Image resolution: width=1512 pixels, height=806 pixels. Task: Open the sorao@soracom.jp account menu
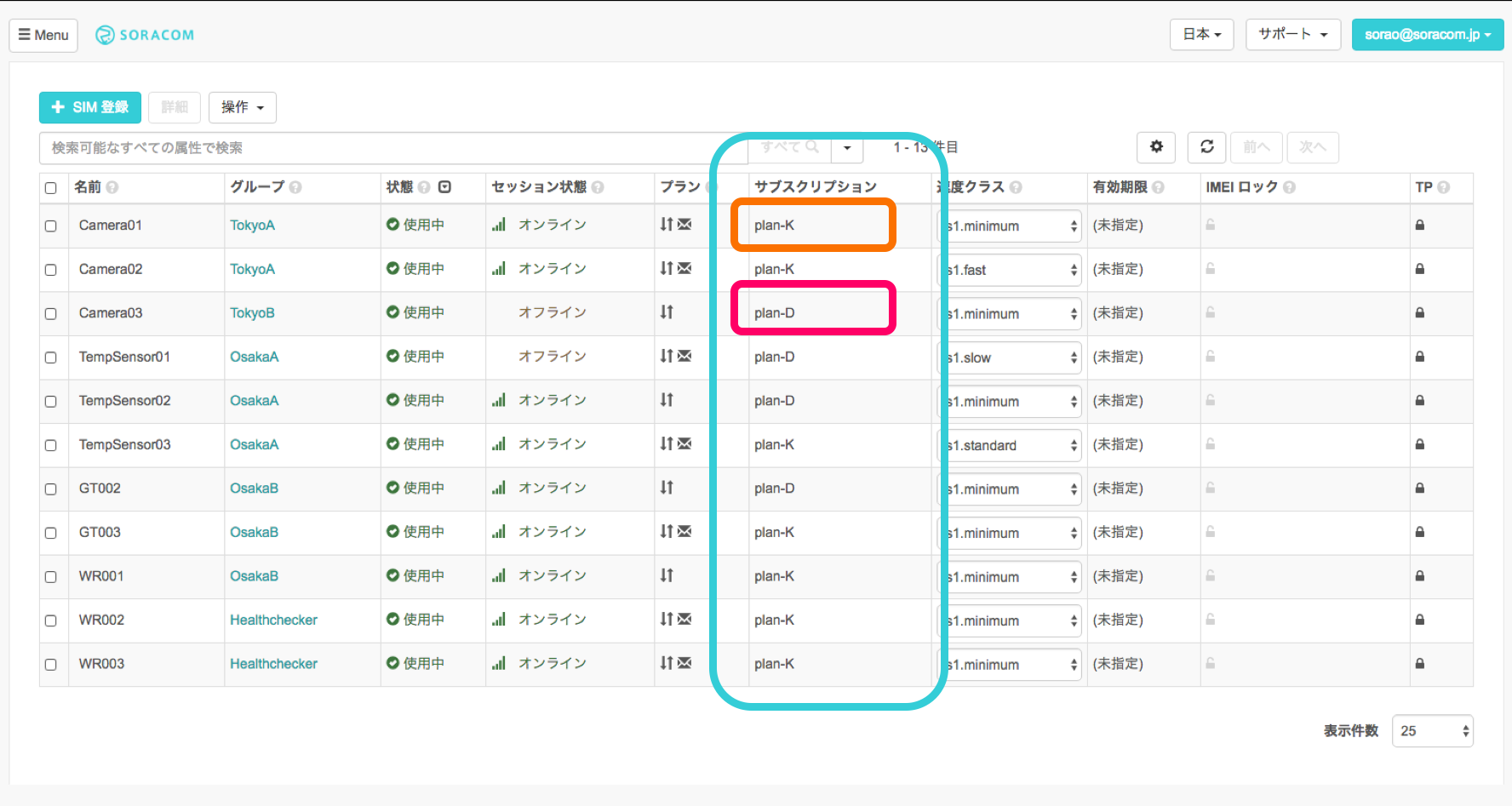[1428, 35]
